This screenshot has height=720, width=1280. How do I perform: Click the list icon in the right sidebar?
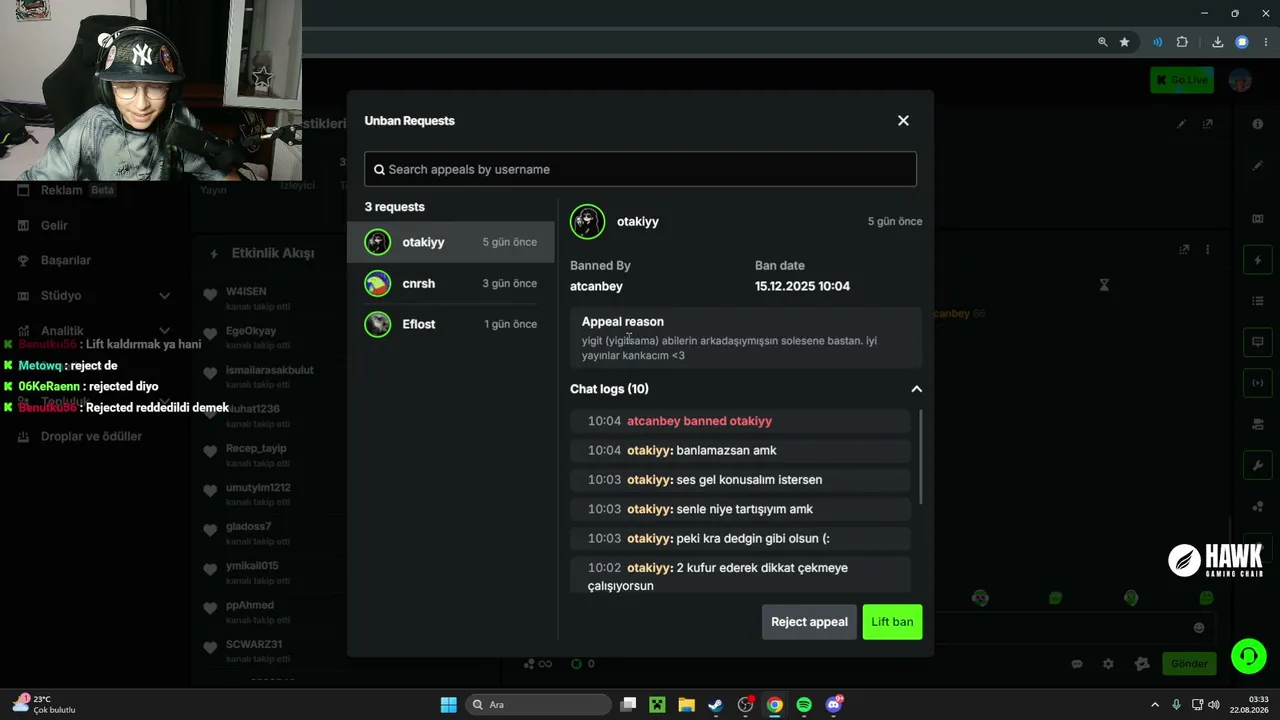[x=1258, y=301]
